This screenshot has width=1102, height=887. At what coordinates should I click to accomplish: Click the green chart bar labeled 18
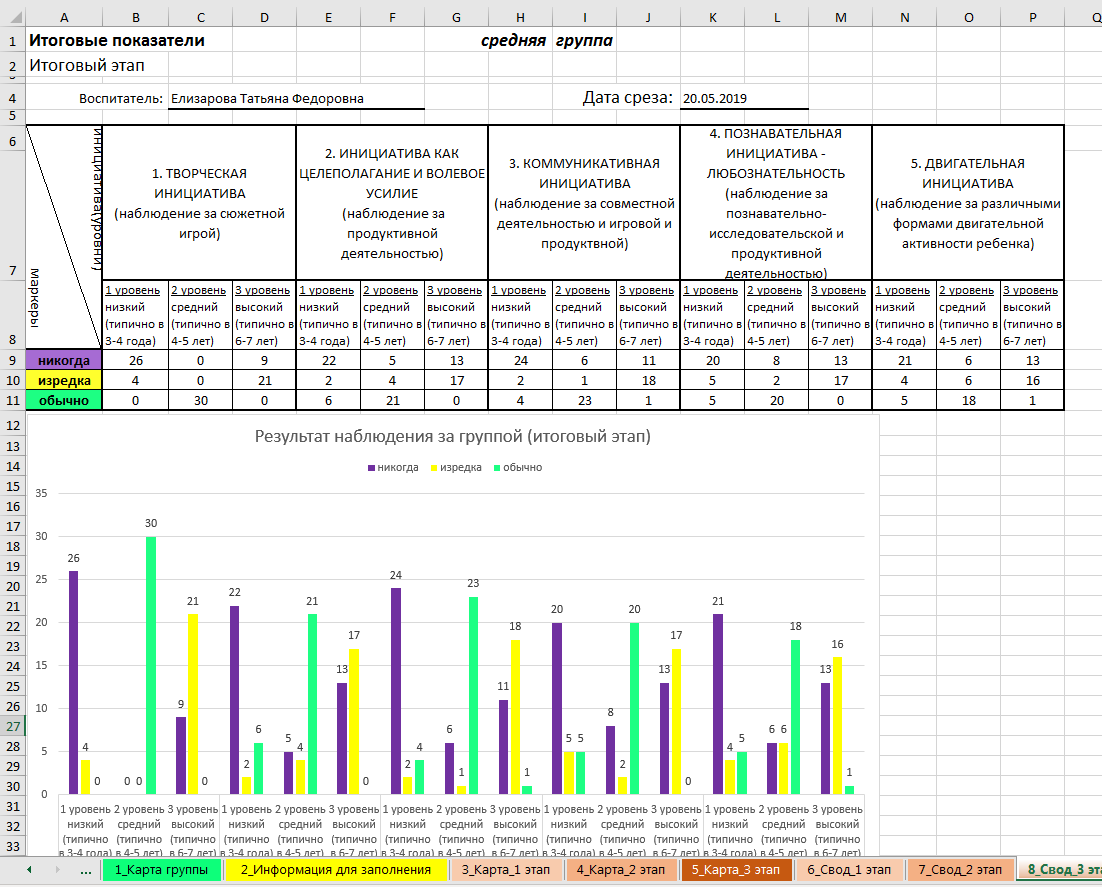coord(796,717)
